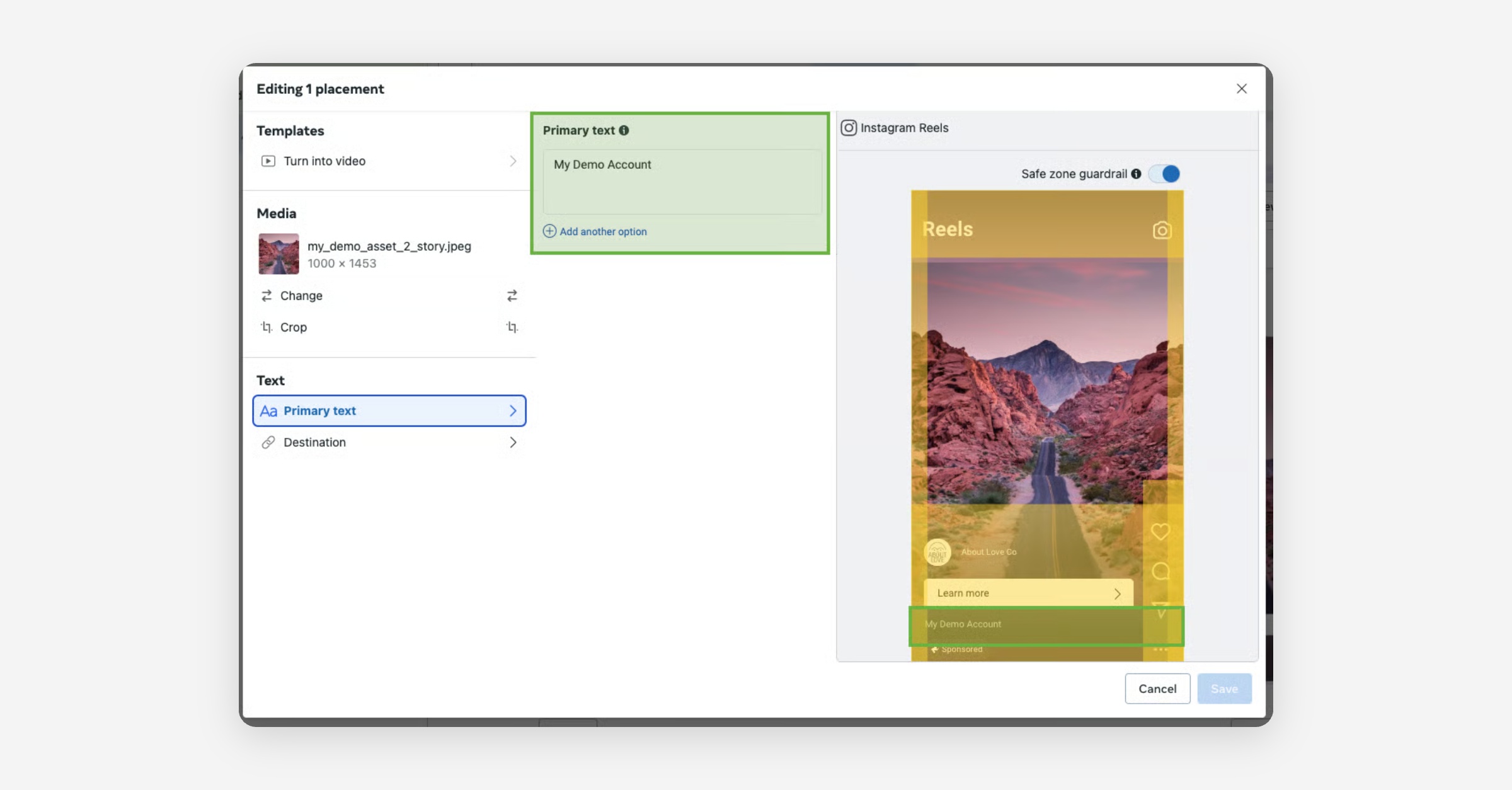Click the heart icon in Reels preview
Screen dimensions: 1512x790
tap(1160, 532)
